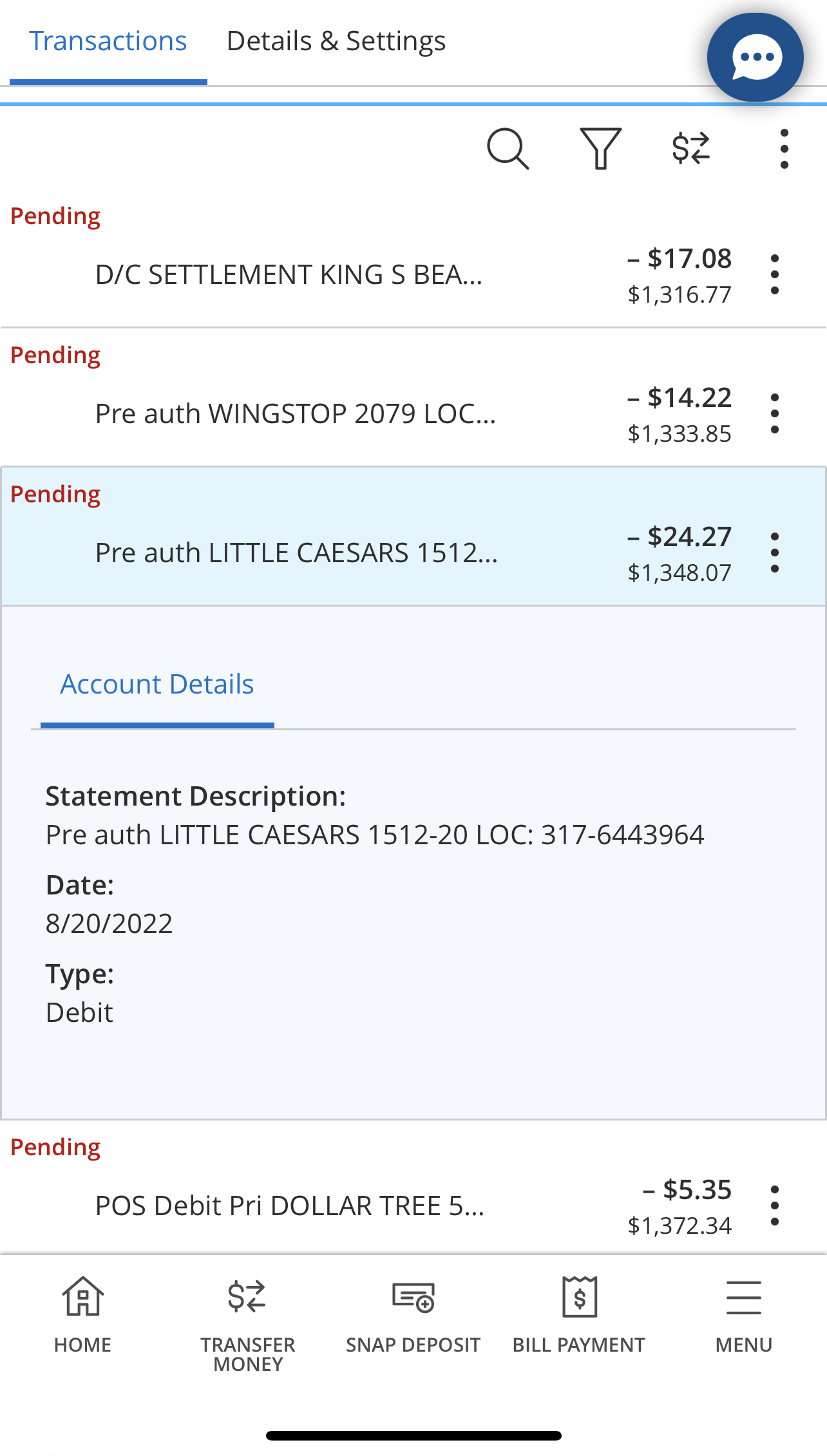Open the toolbar three-dot overflow menu
The width and height of the screenshot is (827, 1456).
coord(784,149)
